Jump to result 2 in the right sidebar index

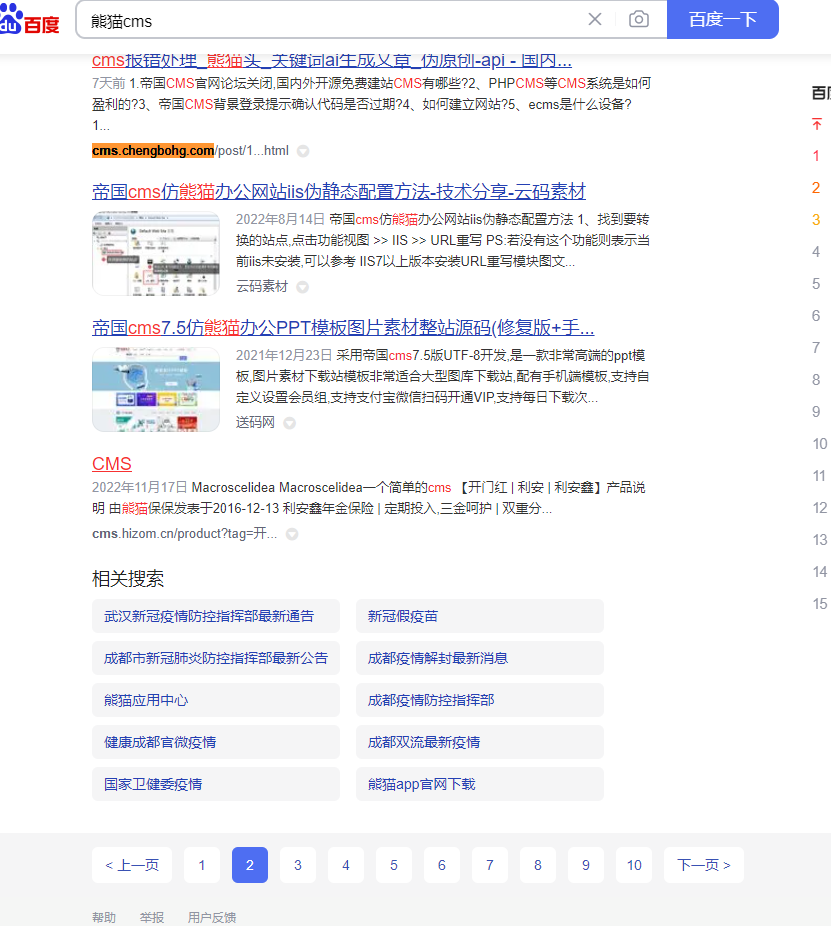point(816,188)
